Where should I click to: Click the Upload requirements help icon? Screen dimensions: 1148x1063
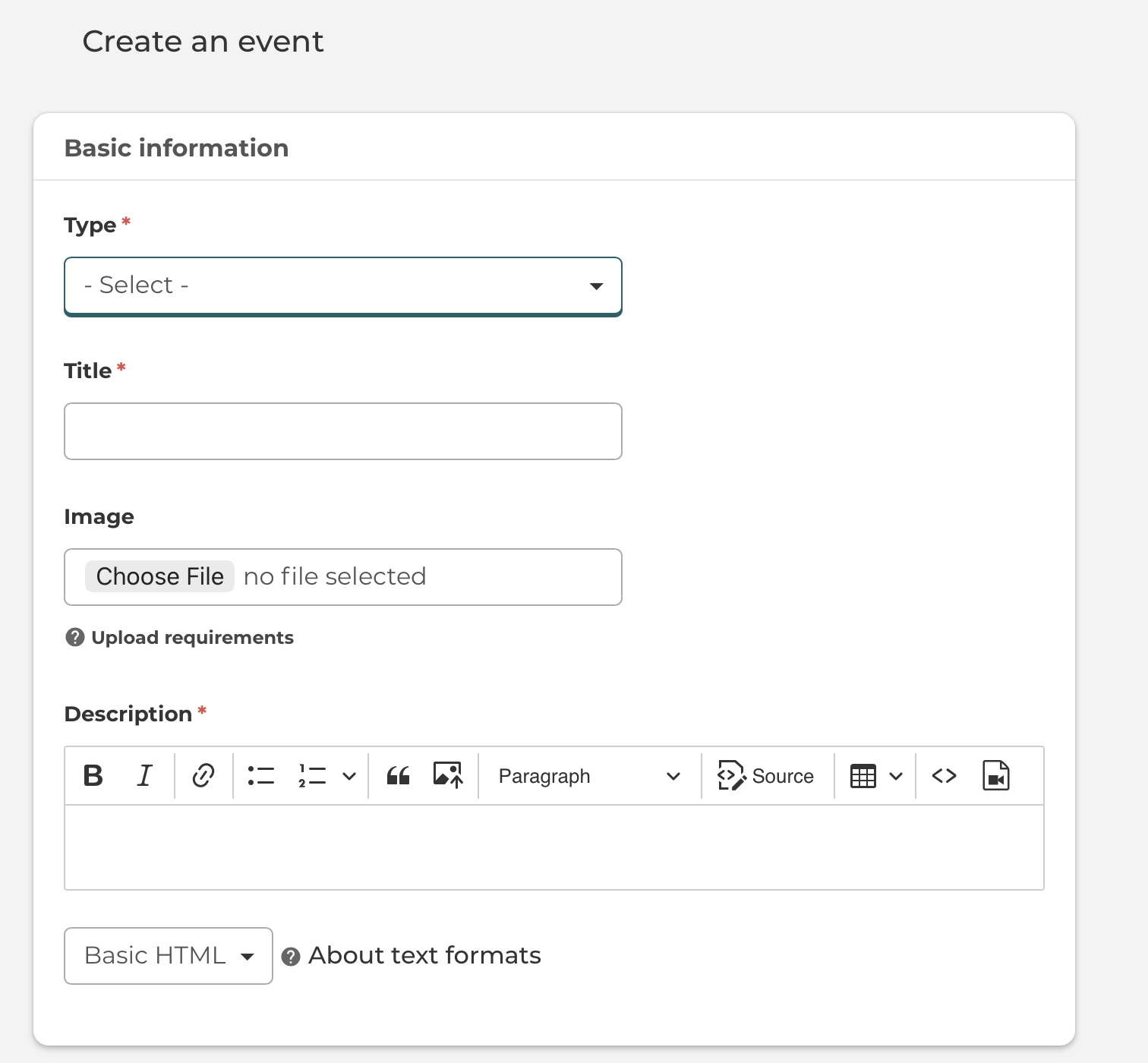74,637
